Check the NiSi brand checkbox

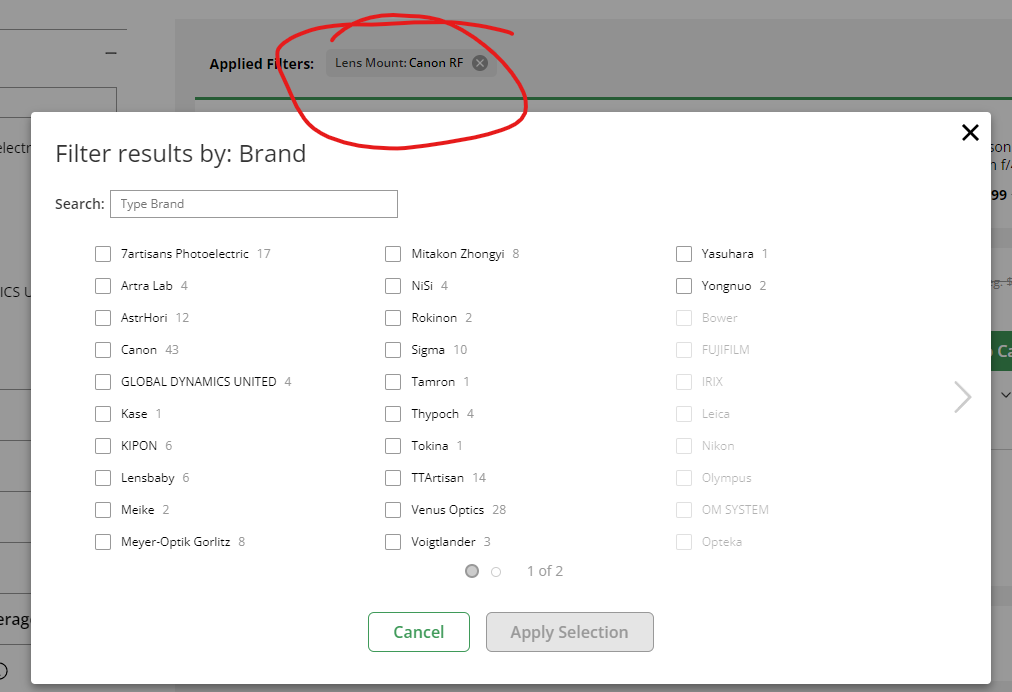393,285
